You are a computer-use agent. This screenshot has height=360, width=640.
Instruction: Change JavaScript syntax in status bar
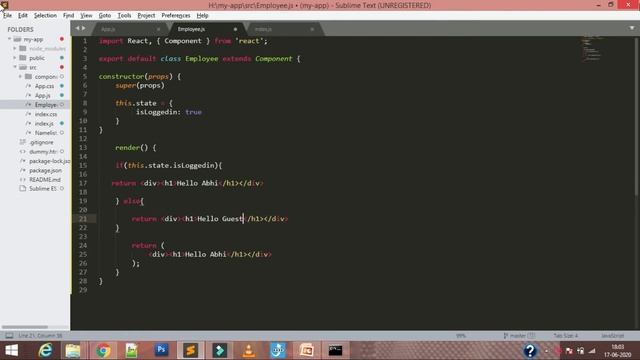pyautogui.click(x=612, y=336)
